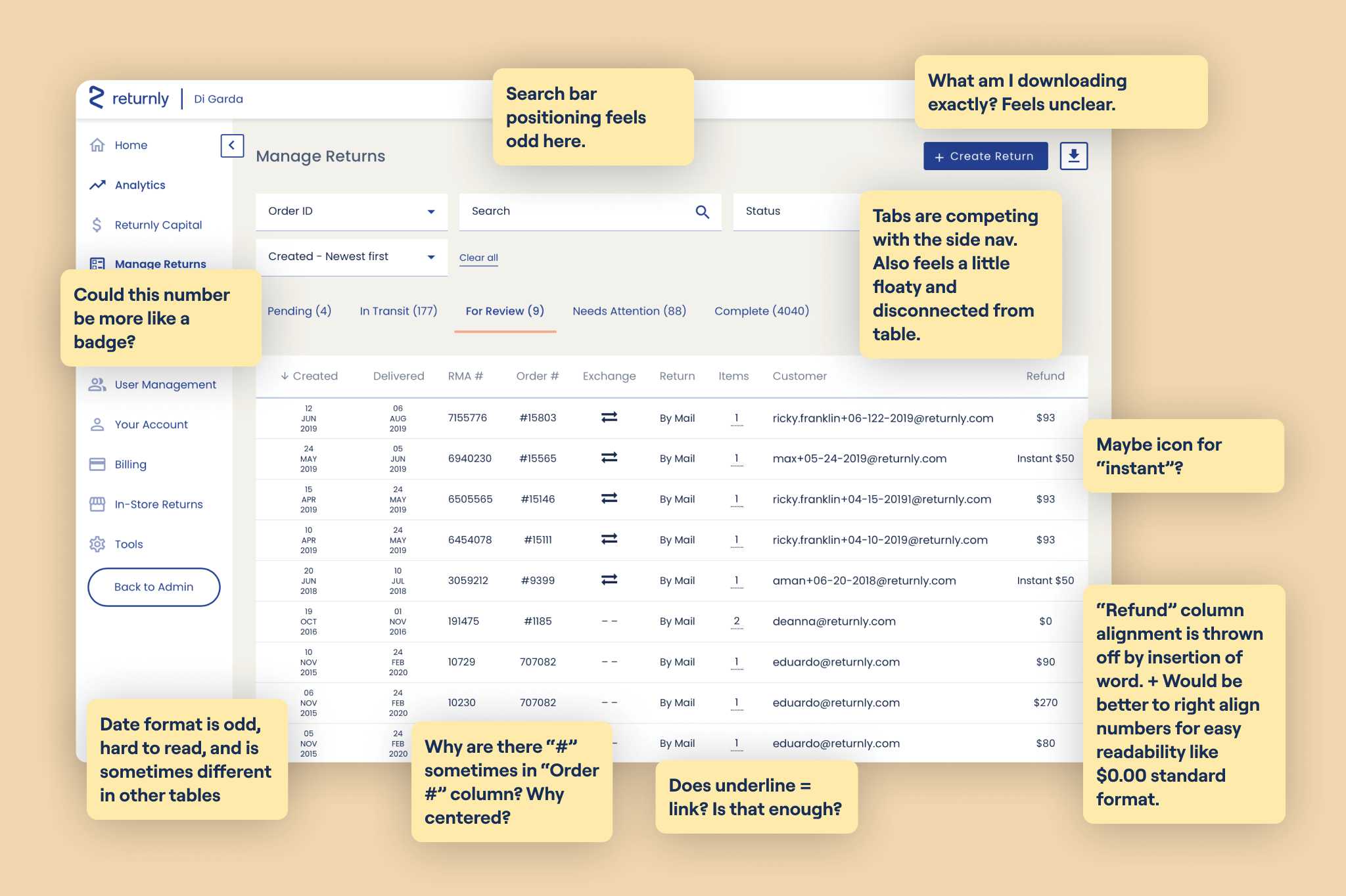This screenshot has width=1346, height=896.
Task: Click the sort arrow next to Created
Action: (x=285, y=376)
